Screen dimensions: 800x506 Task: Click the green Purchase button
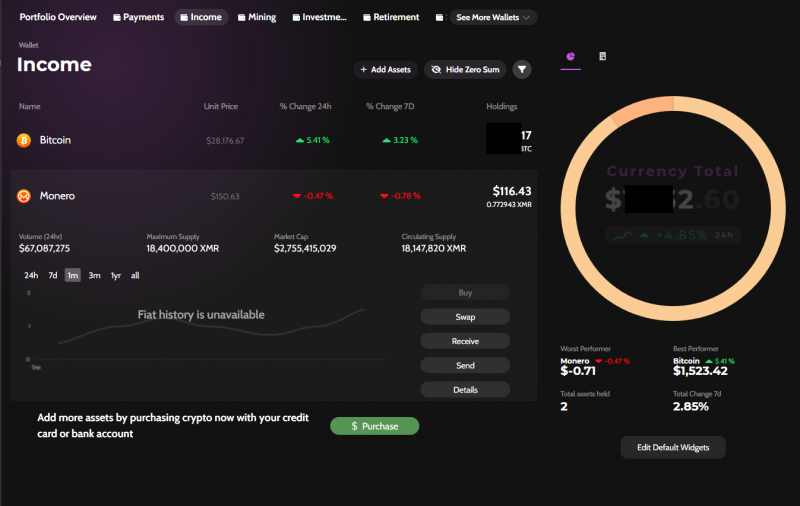tap(374, 426)
